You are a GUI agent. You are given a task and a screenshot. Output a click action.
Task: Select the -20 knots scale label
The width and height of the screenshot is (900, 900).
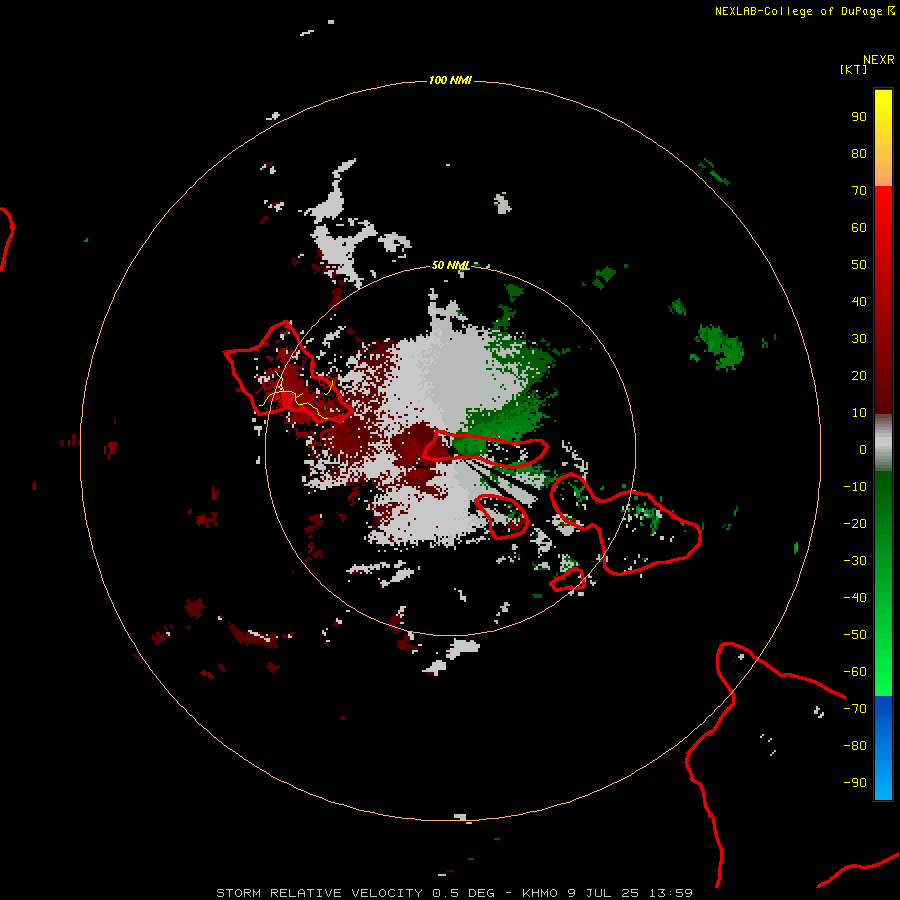point(855,523)
